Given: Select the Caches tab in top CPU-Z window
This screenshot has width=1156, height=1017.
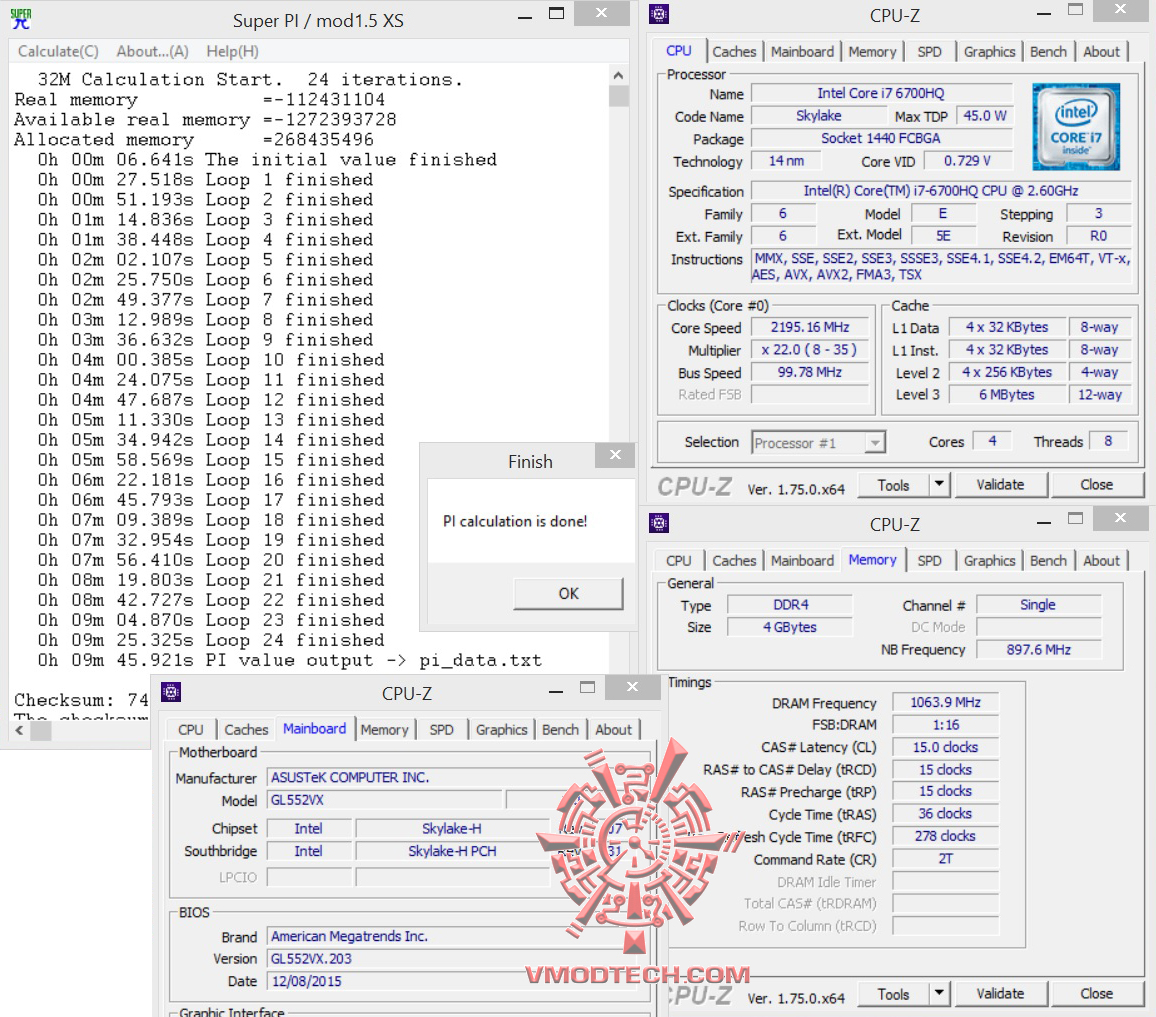Looking at the screenshot, I should (734, 52).
